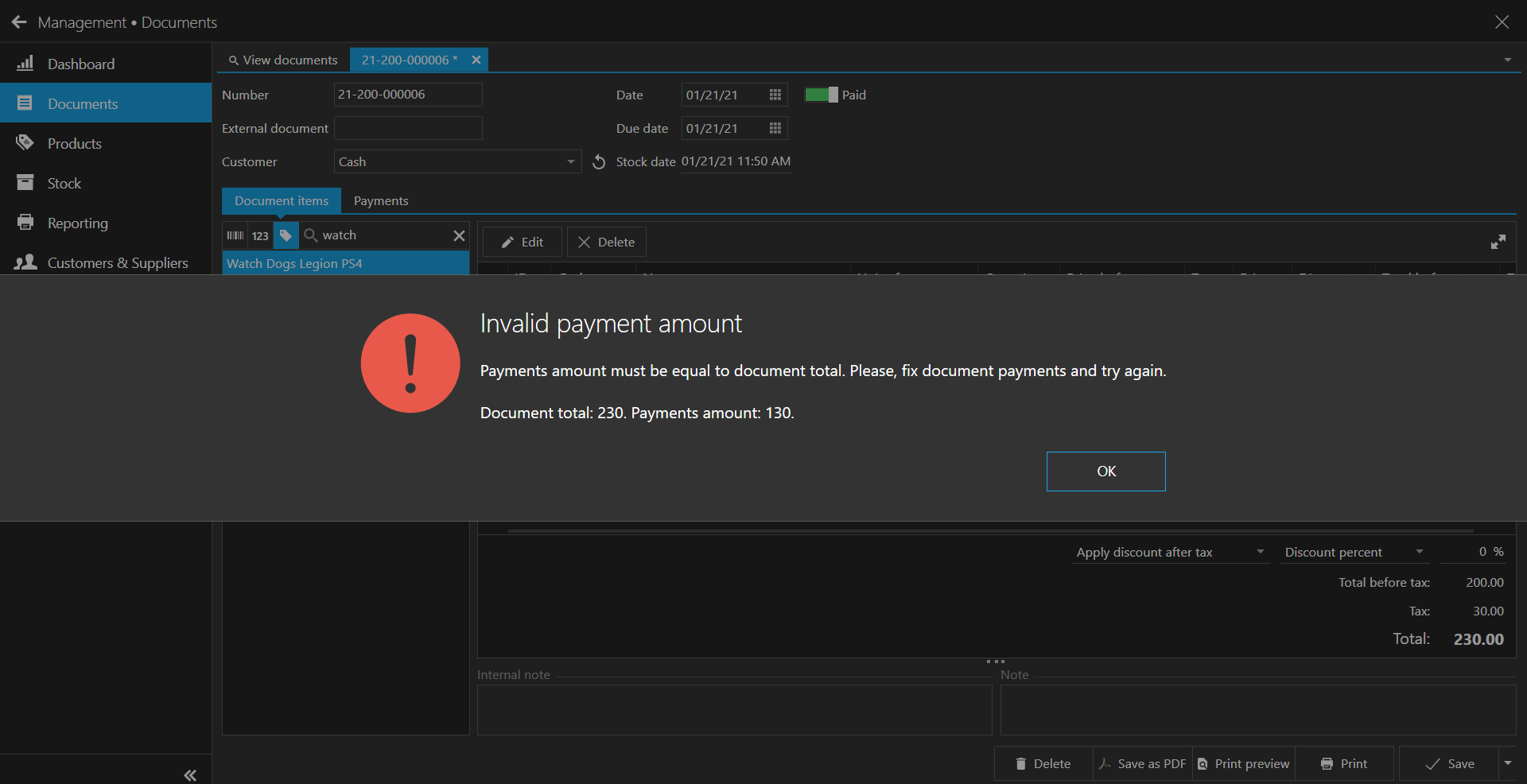Click the refresh stock date icon
The height and width of the screenshot is (784, 1527).
tap(599, 162)
